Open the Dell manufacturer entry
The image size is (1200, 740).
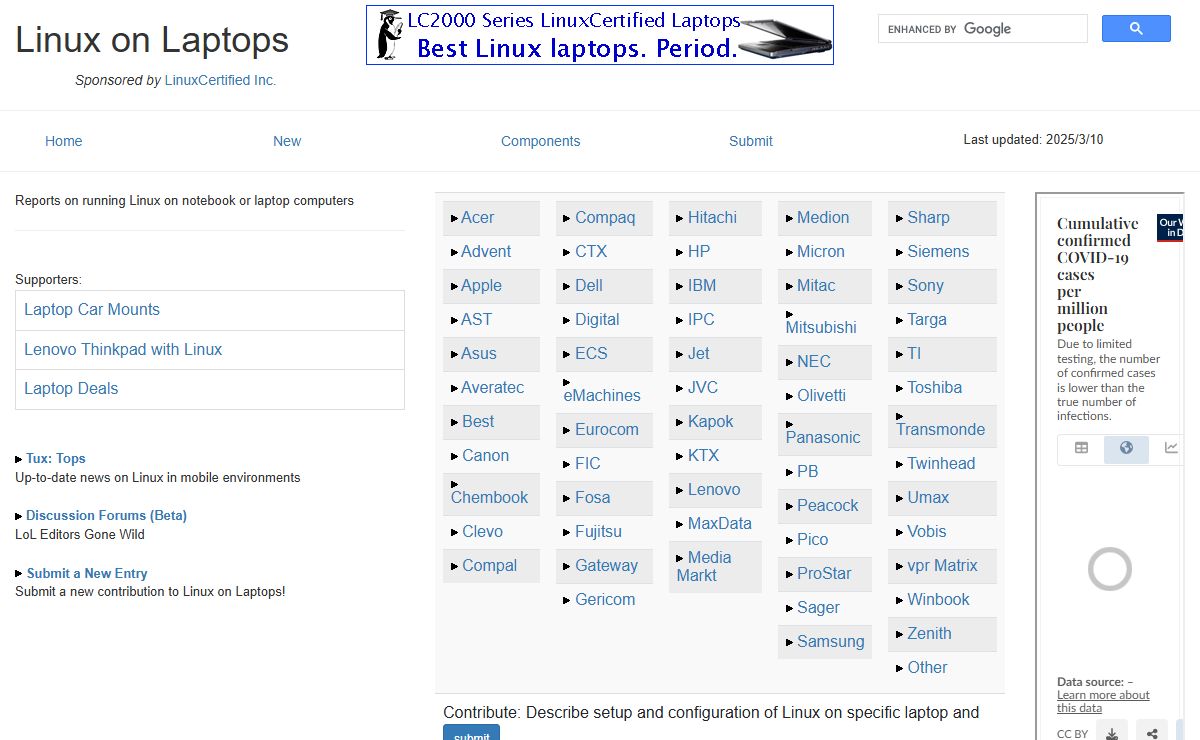tap(589, 286)
